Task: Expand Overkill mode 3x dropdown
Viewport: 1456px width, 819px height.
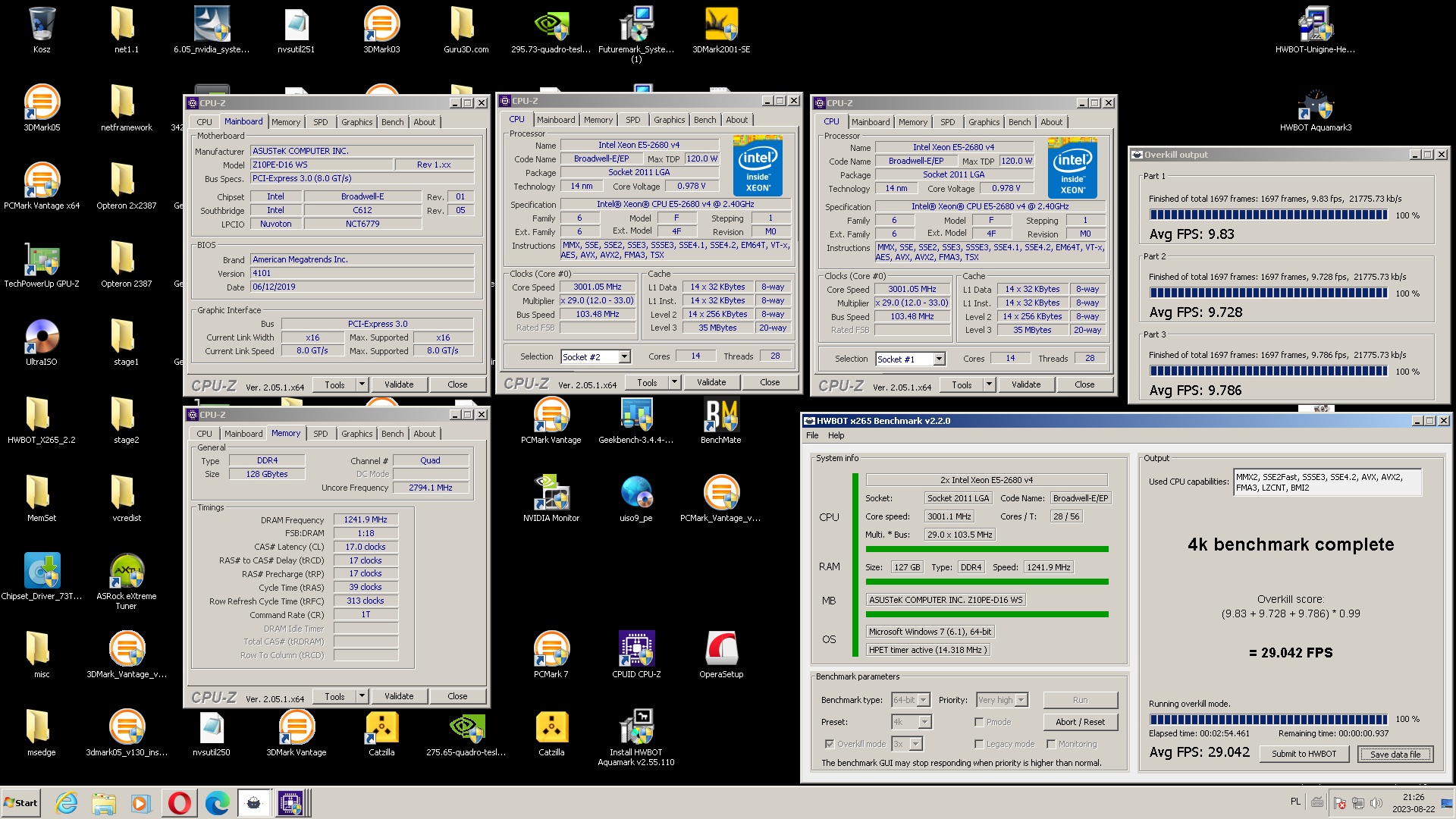Action: (915, 744)
